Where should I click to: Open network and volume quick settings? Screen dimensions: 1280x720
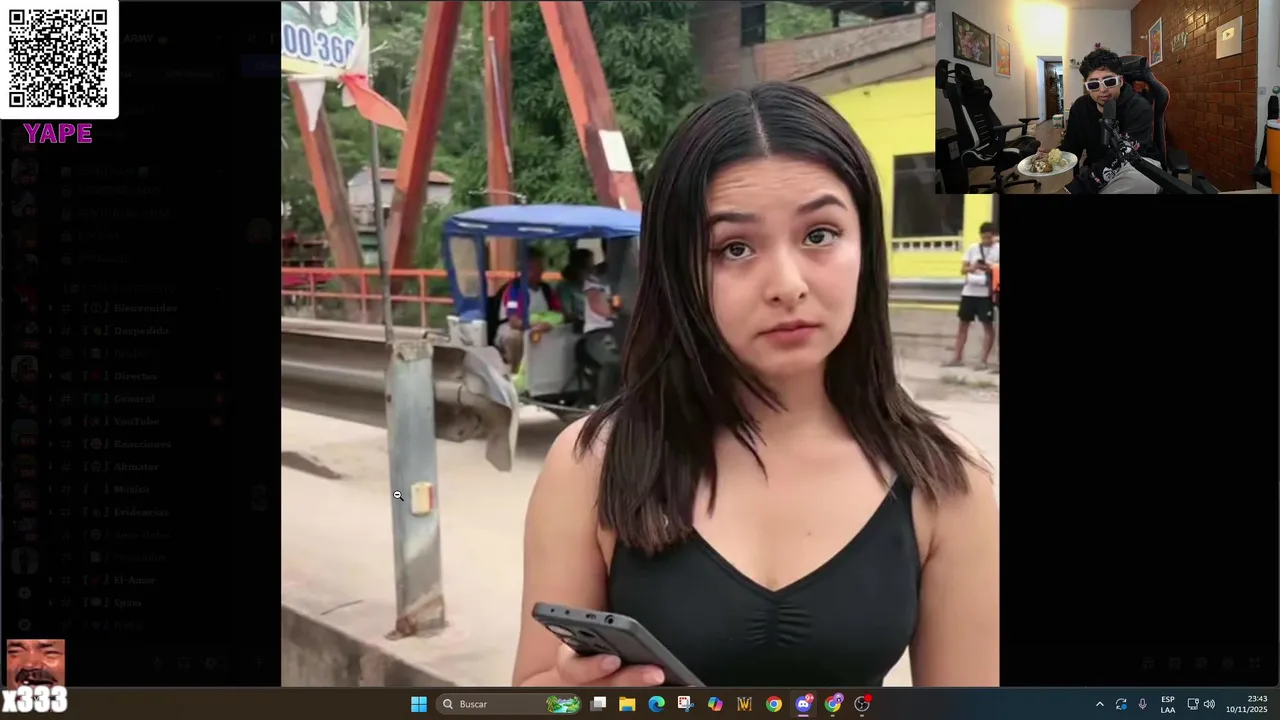coord(1201,704)
